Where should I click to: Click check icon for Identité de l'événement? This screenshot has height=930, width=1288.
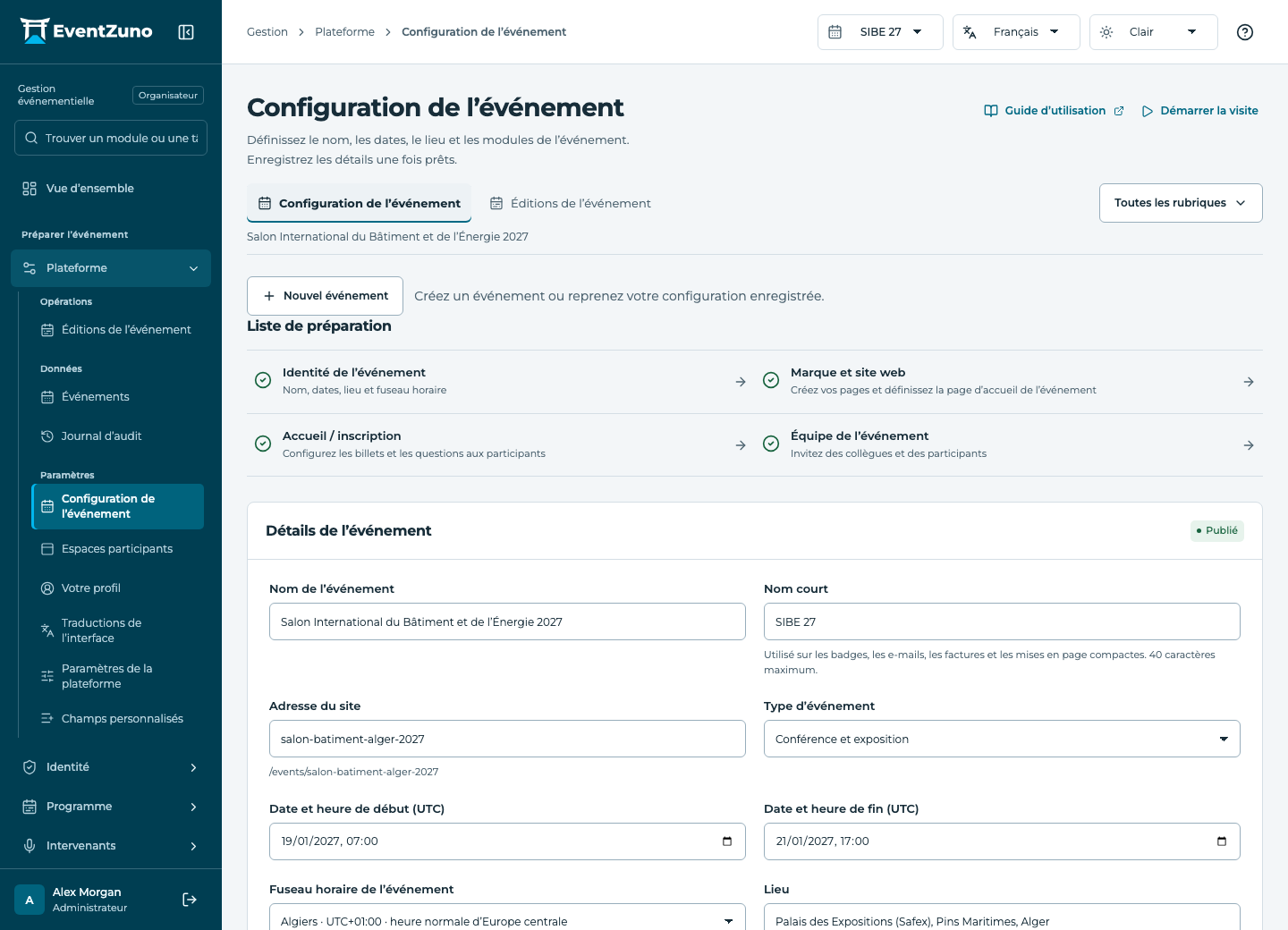(x=263, y=380)
